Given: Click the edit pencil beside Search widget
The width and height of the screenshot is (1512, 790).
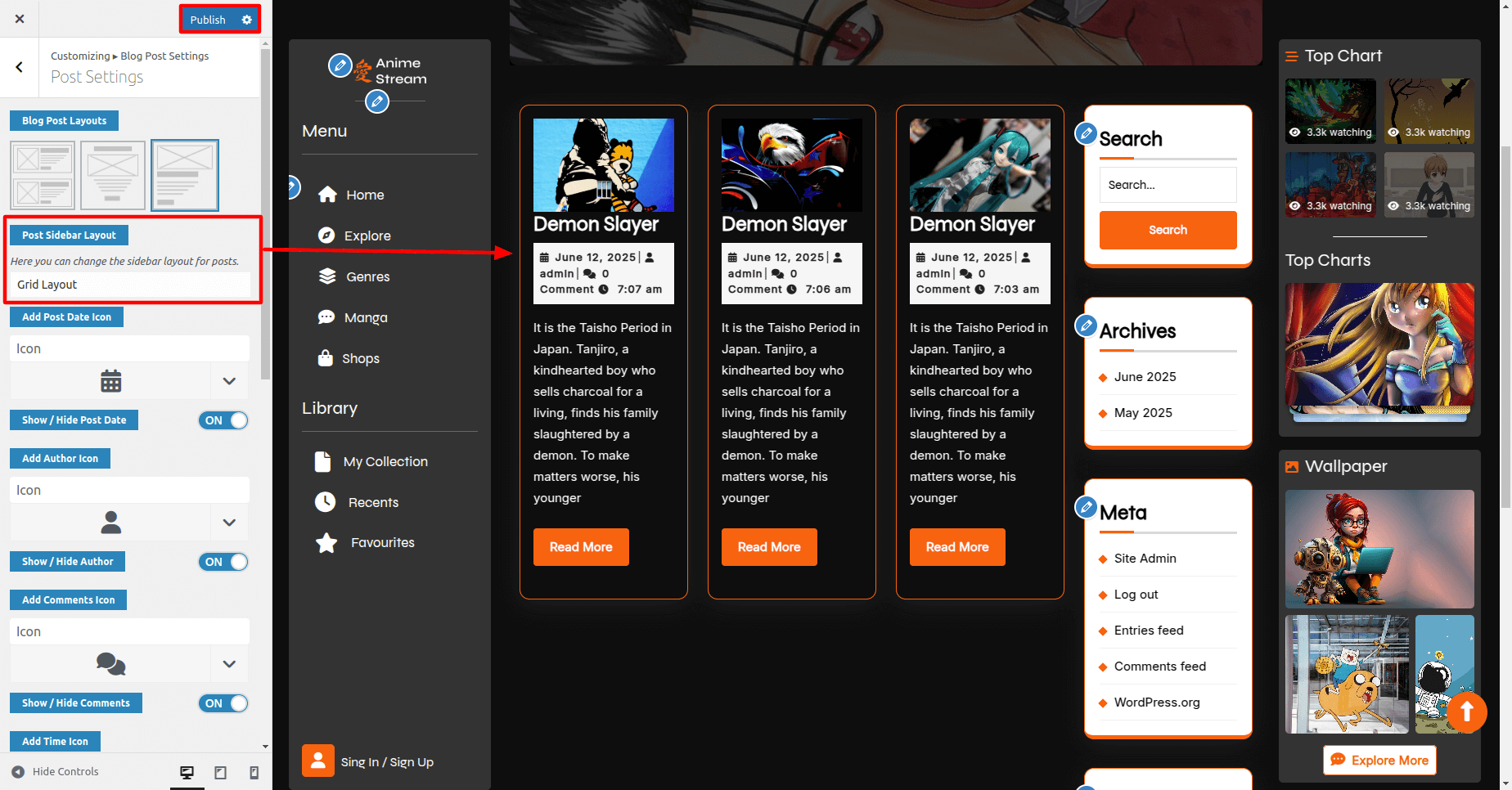Looking at the screenshot, I should pos(1086,132).
